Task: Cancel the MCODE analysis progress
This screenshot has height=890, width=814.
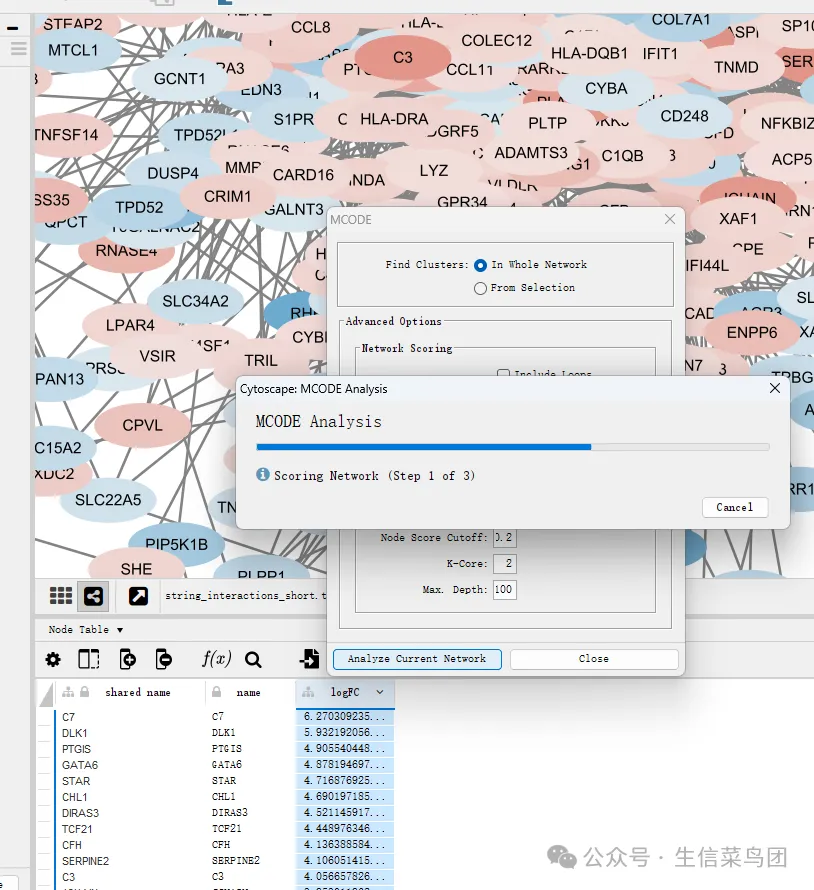Action: click(734, 507)
